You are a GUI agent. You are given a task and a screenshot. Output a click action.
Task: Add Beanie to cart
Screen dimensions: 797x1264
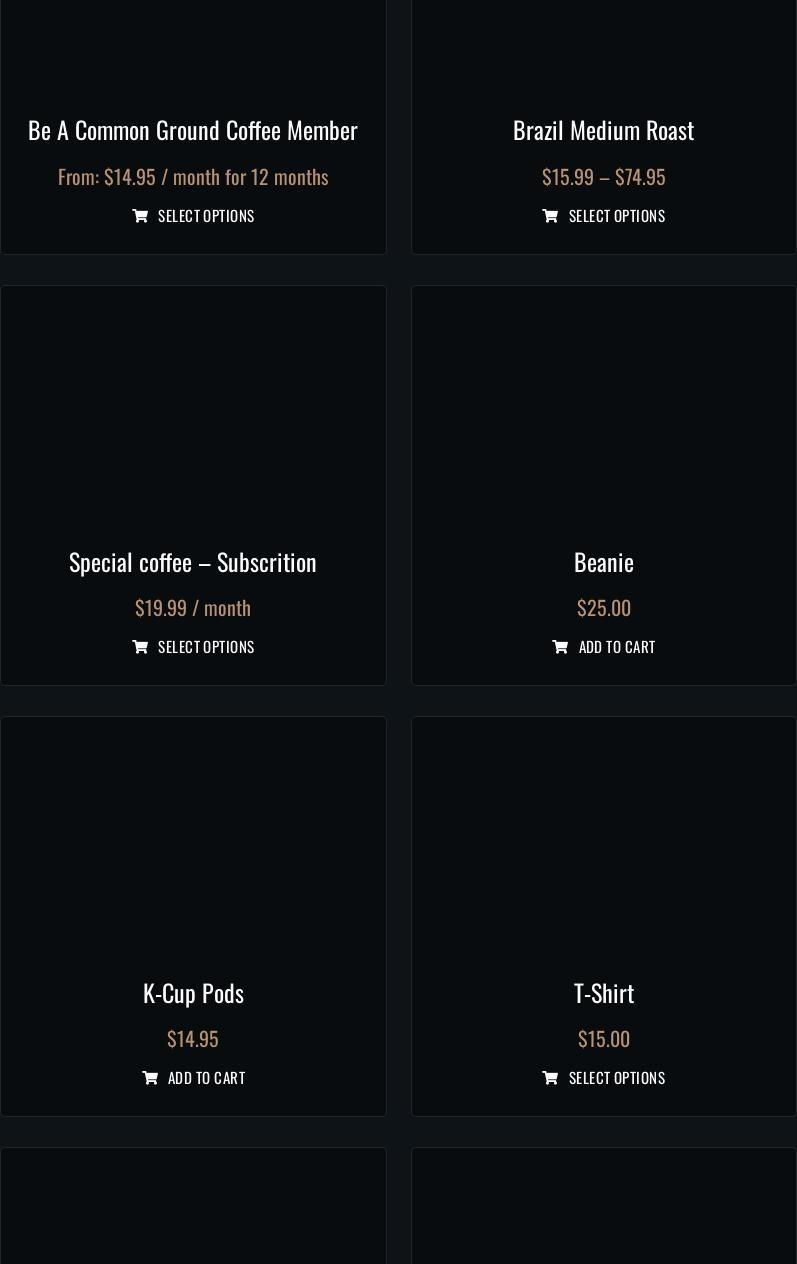pyautogui.click(x=616, y=647)
